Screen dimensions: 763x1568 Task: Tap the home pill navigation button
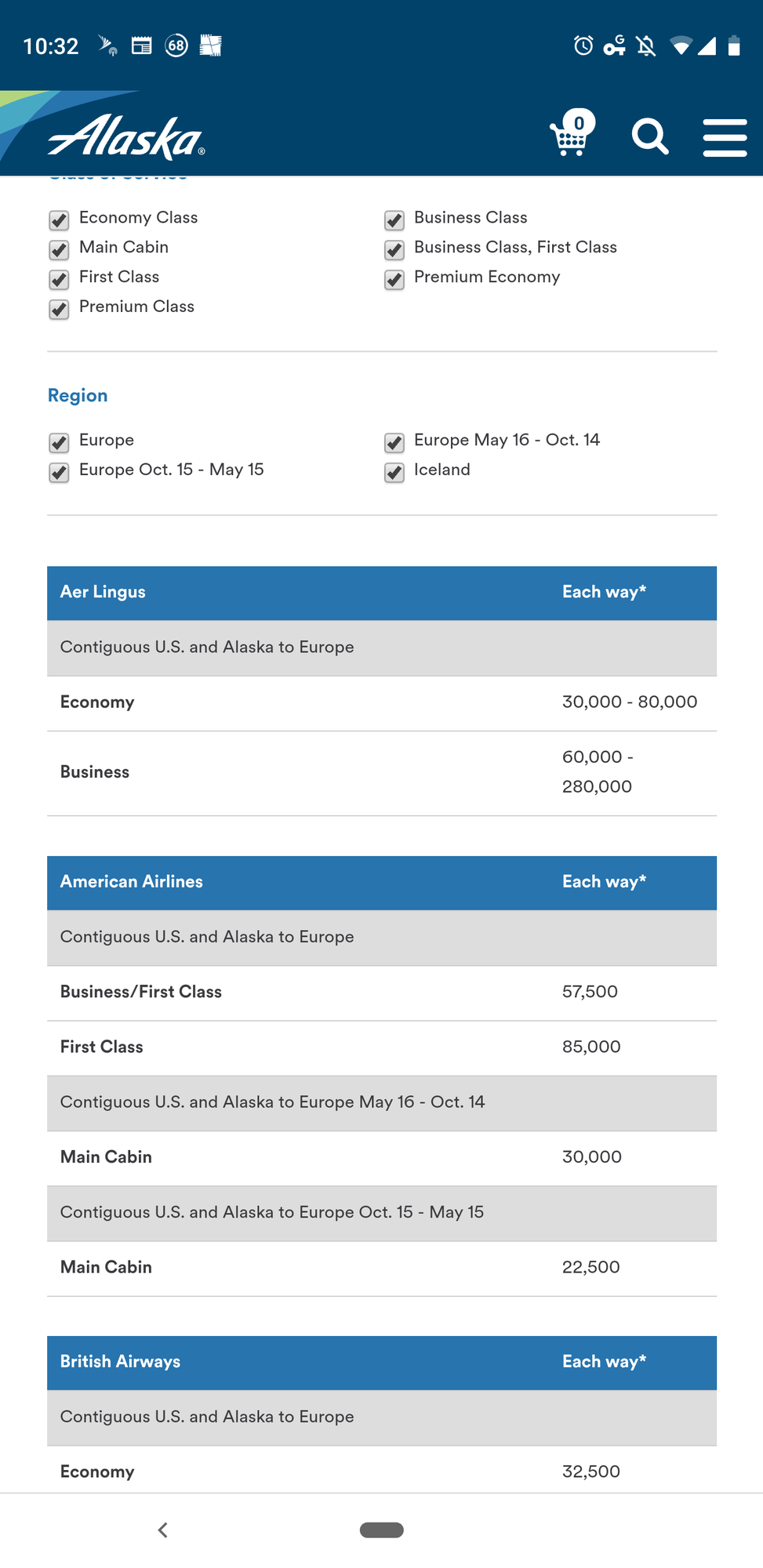pyautogui.click(x=382, y=1530)
